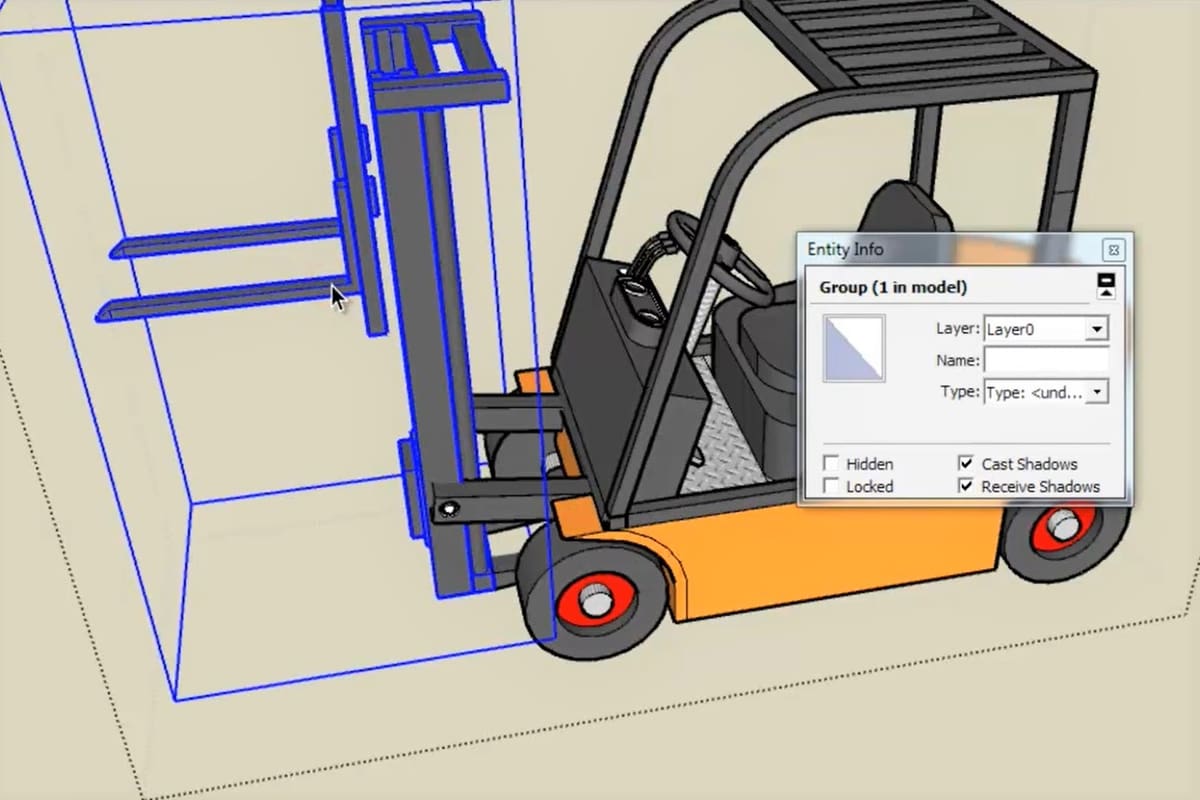Enable the Locked checkbox
The image size is (1200, 800).
pyautogui.click(x=831, y=486)
